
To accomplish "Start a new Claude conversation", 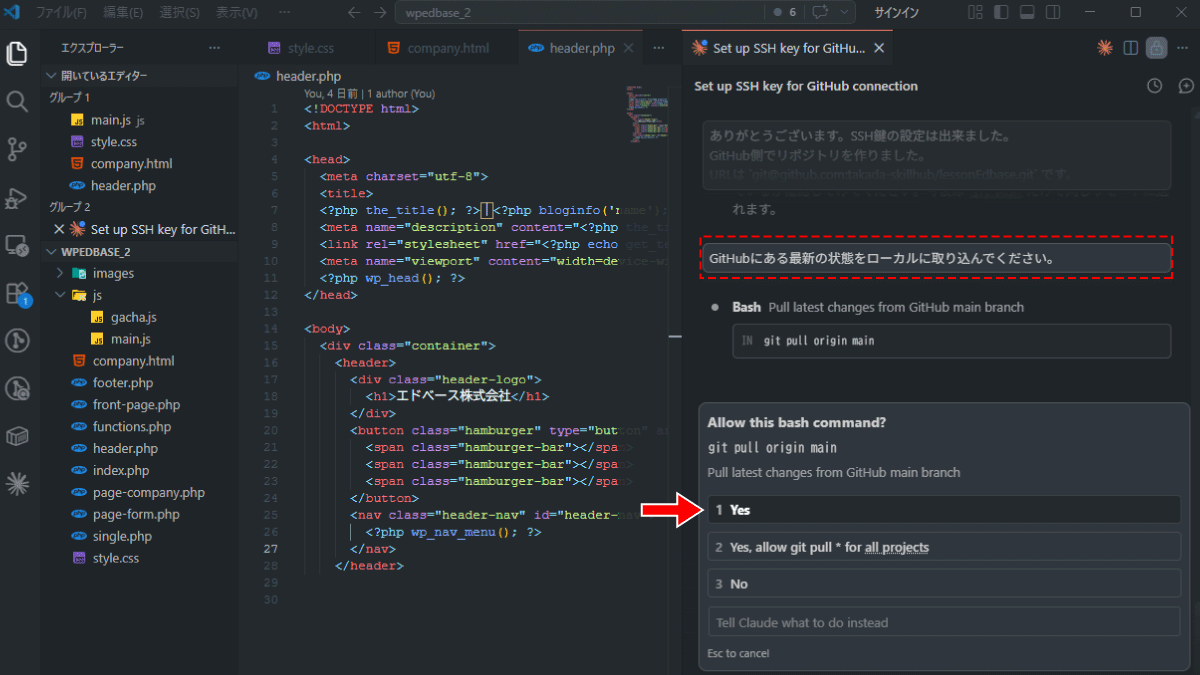I will (1186, 86).
